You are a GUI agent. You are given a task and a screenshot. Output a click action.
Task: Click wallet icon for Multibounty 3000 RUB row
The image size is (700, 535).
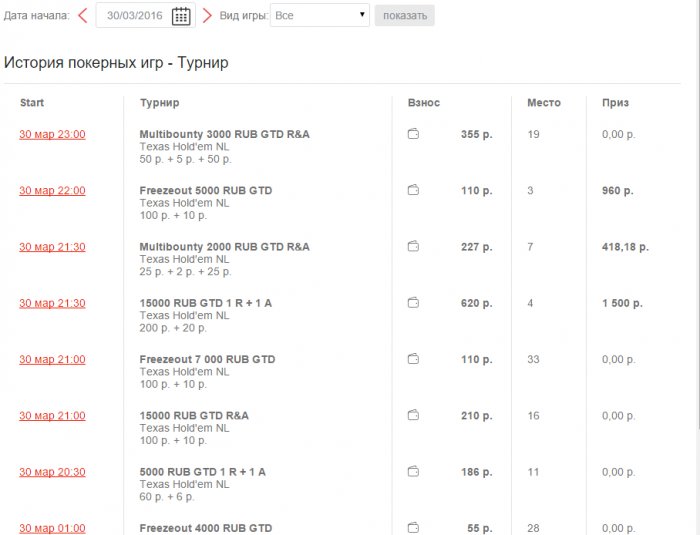(413, 134)
